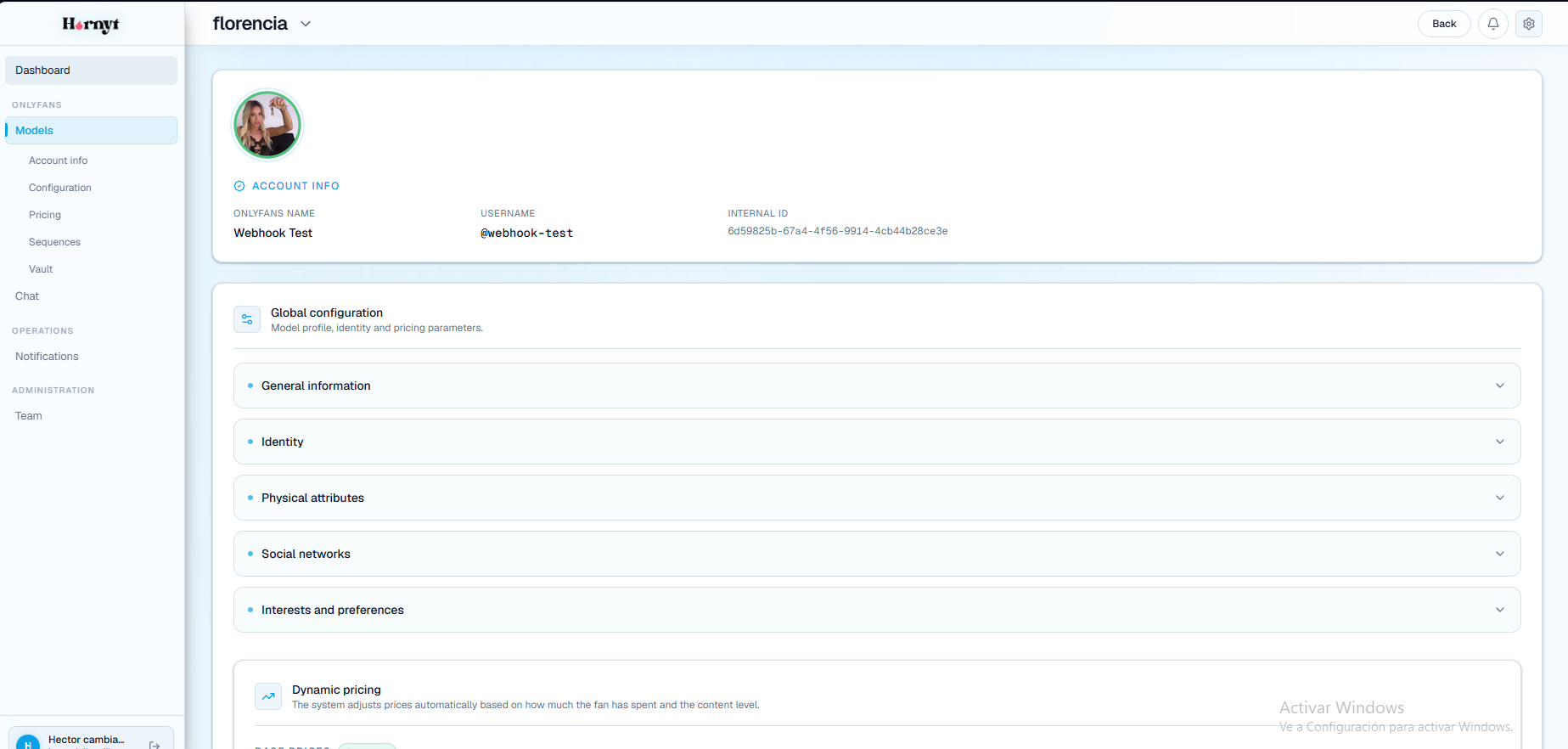Expand the Physical attributes section
1568x749 pixels.
tap(877, 498)
